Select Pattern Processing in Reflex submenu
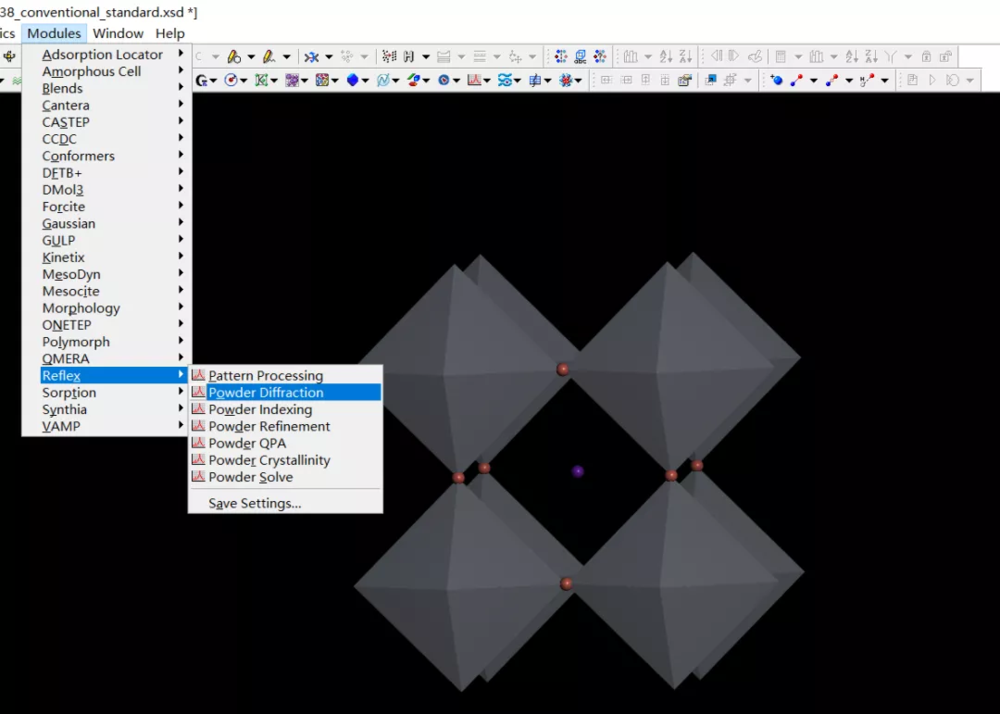Screen dimensions: 1000x714 [x=285, y=375]
